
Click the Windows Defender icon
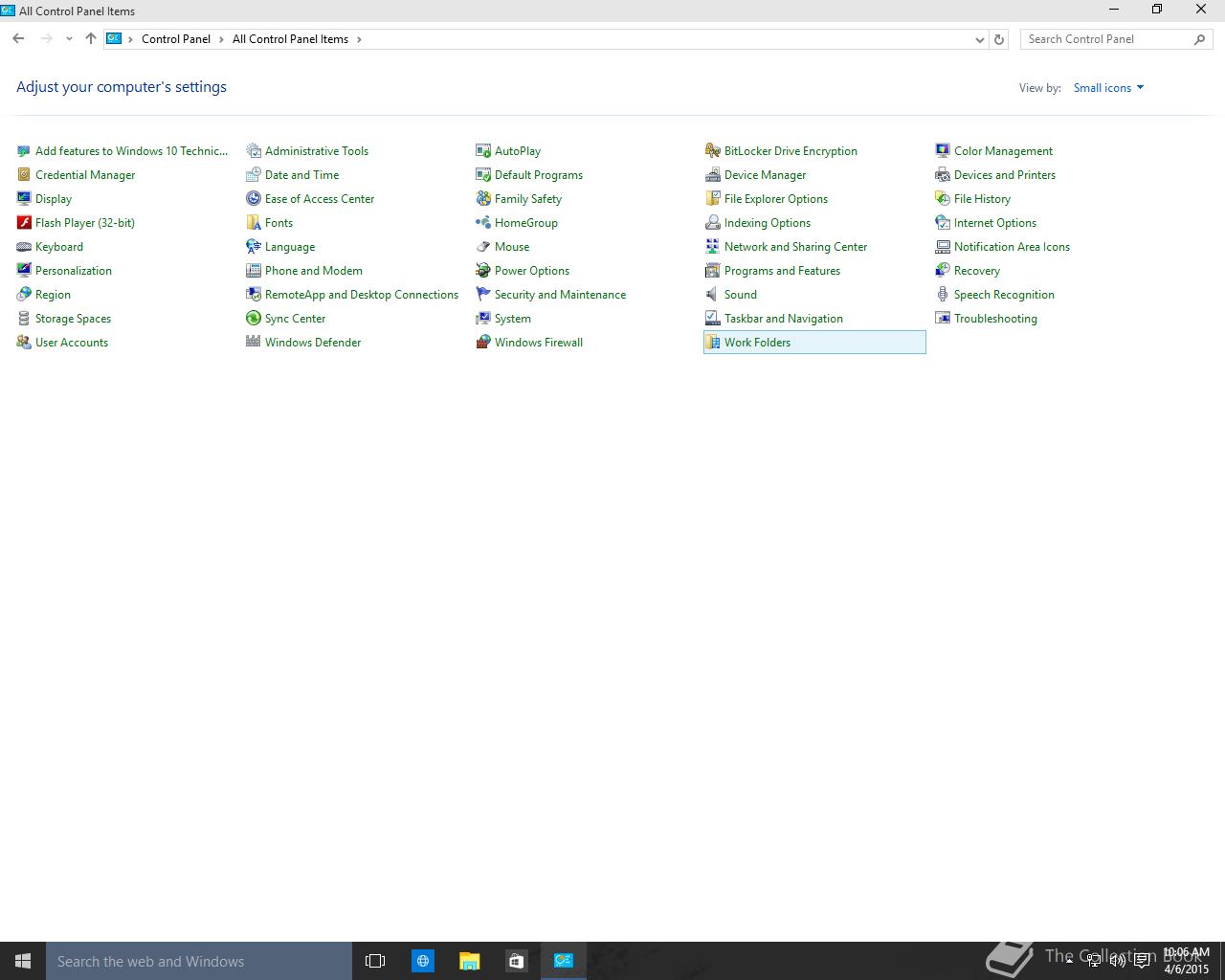254,342
